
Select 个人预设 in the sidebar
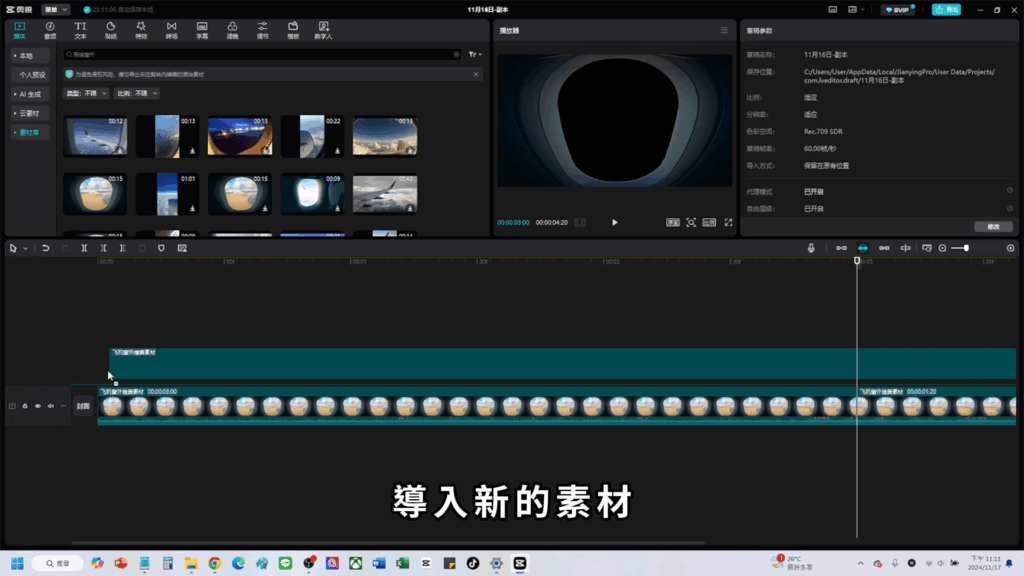(32, 75)
